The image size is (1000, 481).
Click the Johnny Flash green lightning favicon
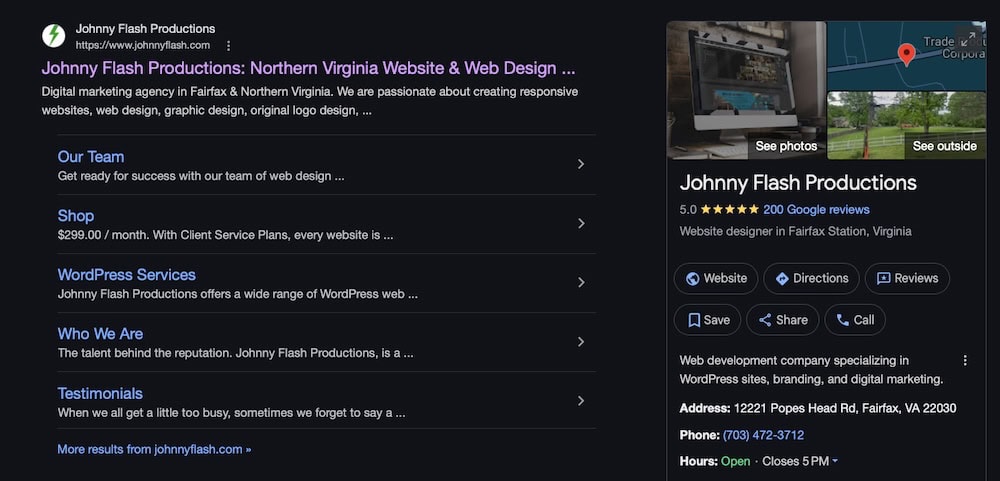tap(54, 35)
